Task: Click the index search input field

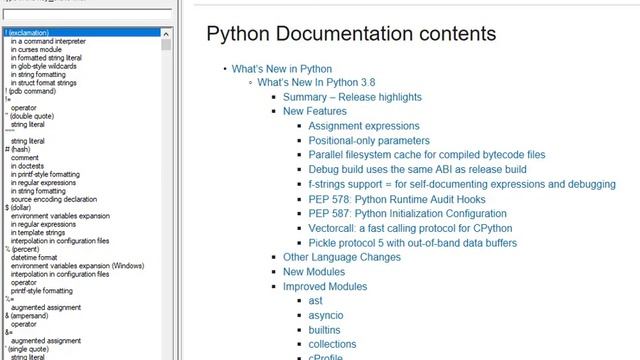Action: coord(87,15)
